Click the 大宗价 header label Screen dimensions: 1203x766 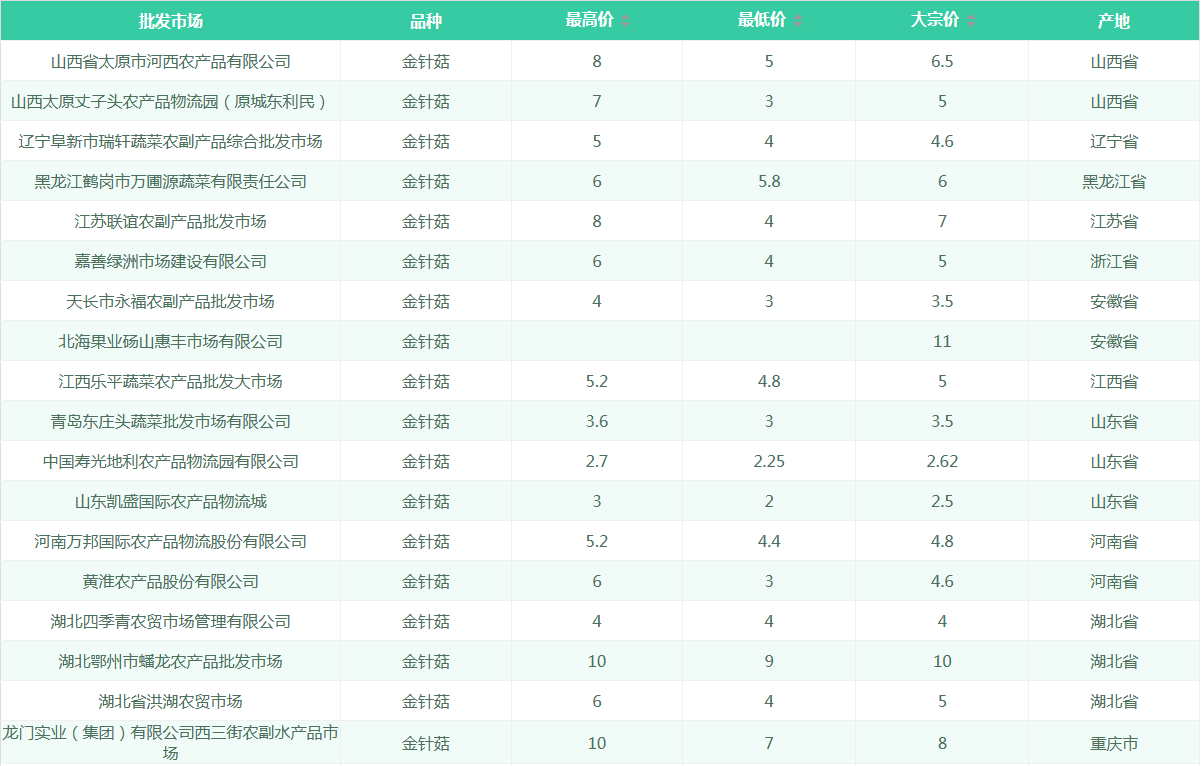tap(935, 21)
